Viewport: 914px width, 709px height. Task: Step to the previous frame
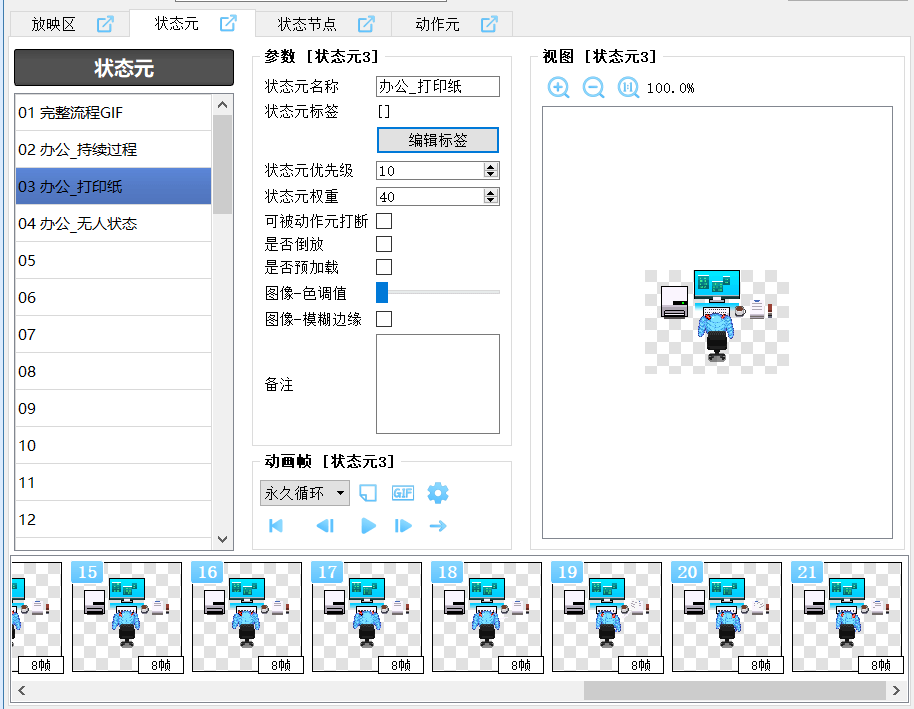[324, 526]
